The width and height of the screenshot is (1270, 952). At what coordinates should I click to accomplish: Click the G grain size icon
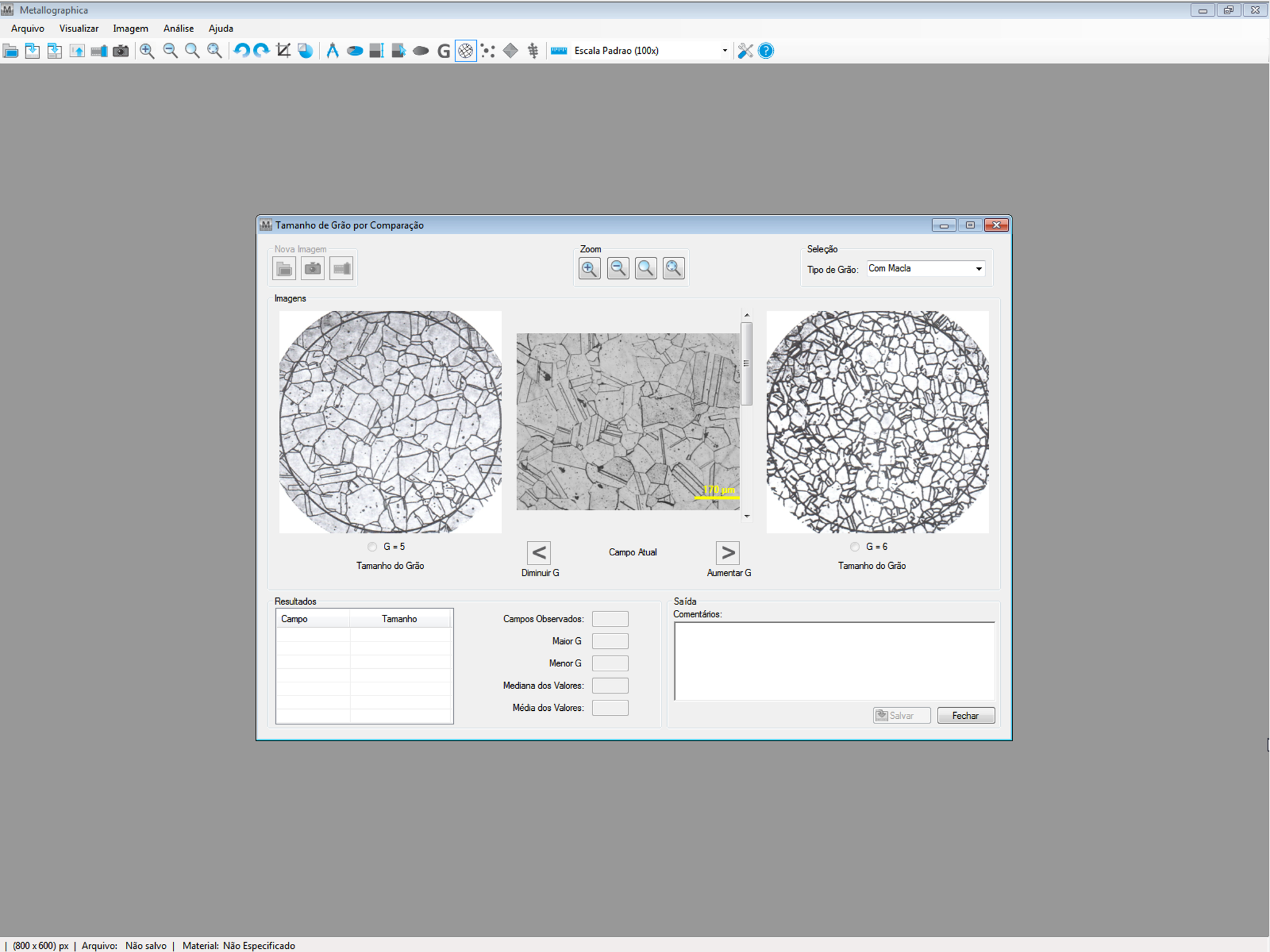pos(443,51)
